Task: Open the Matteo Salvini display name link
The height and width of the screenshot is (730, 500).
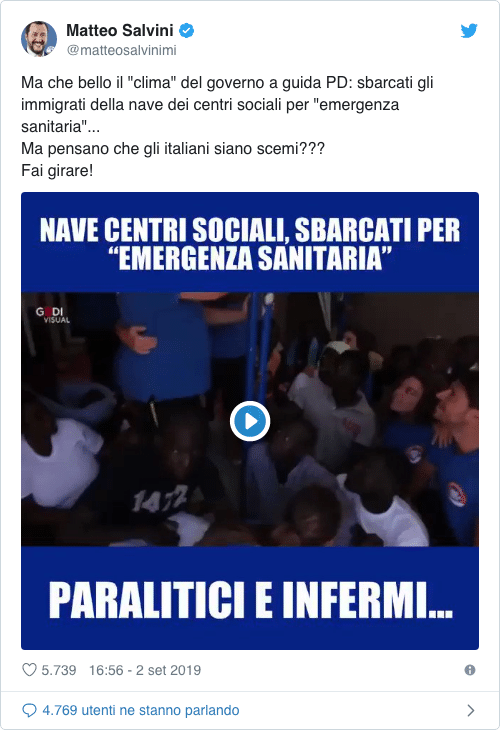Action: pos(120,31)
